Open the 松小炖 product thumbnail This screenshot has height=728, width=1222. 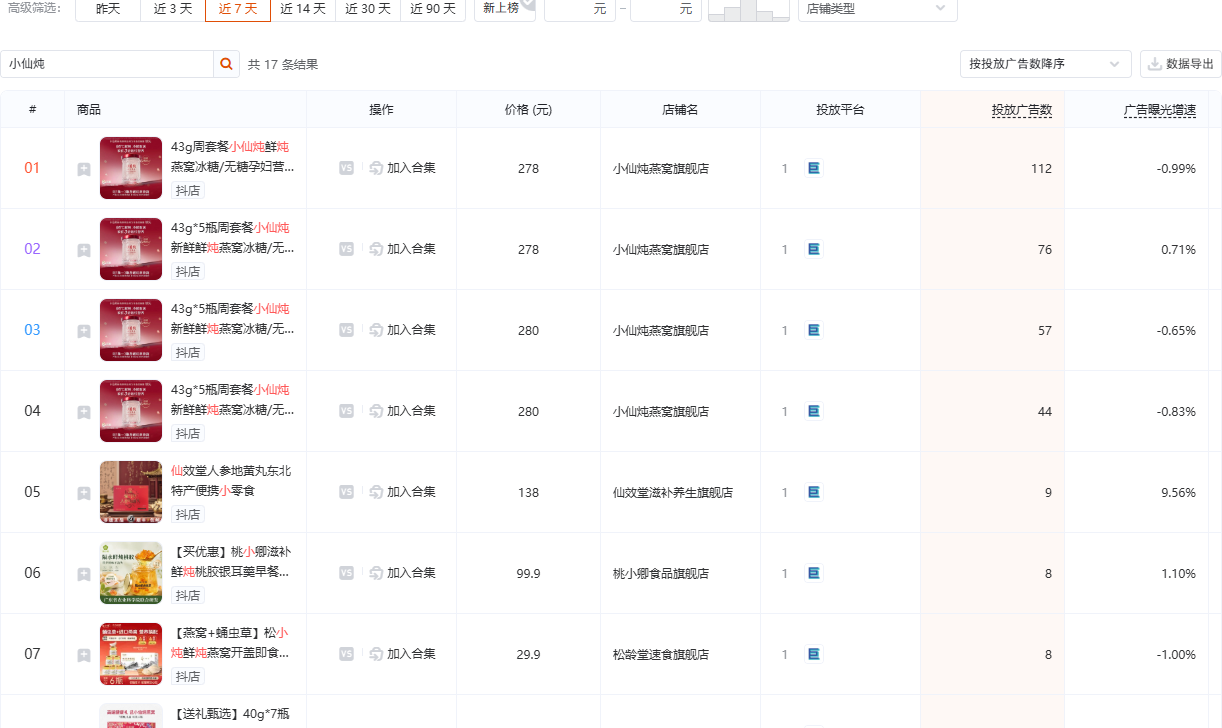coord(131,654)
